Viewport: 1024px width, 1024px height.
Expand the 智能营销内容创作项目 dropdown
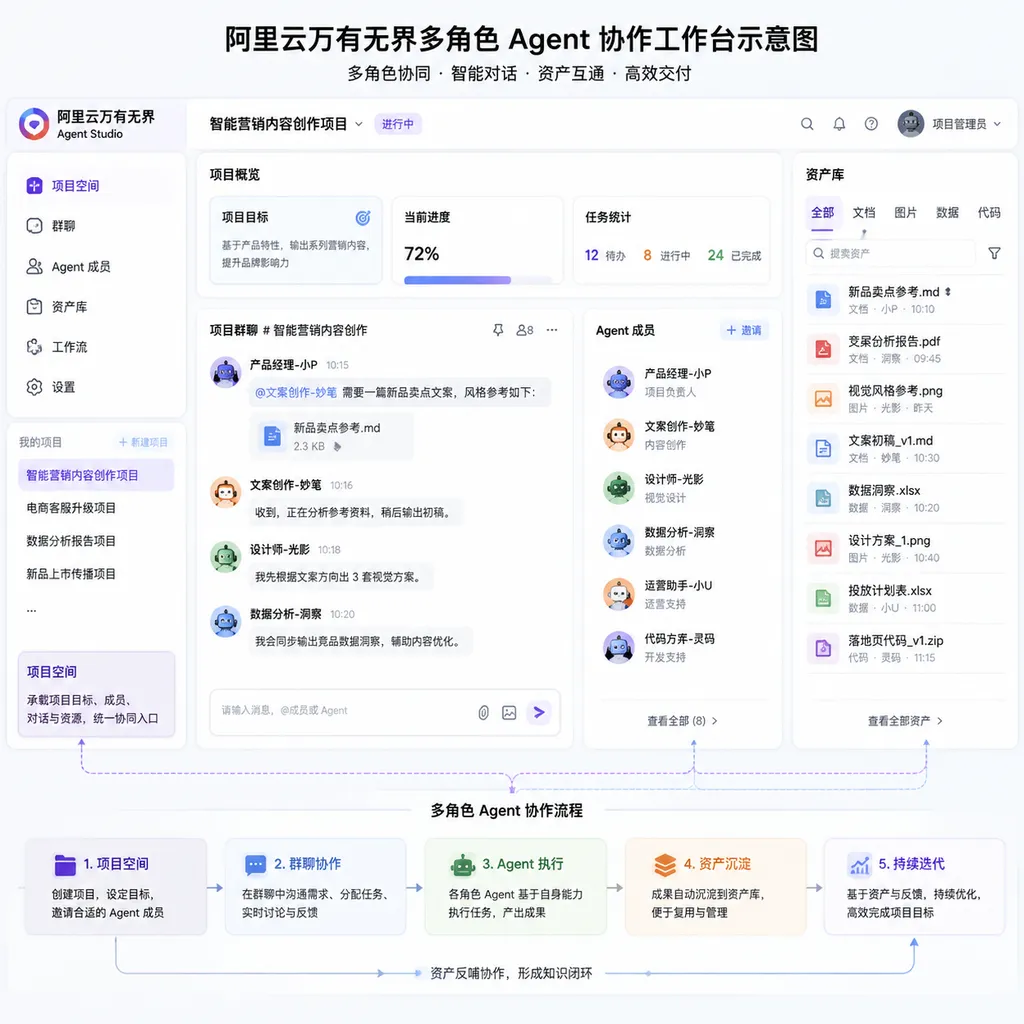pos(359,124)
